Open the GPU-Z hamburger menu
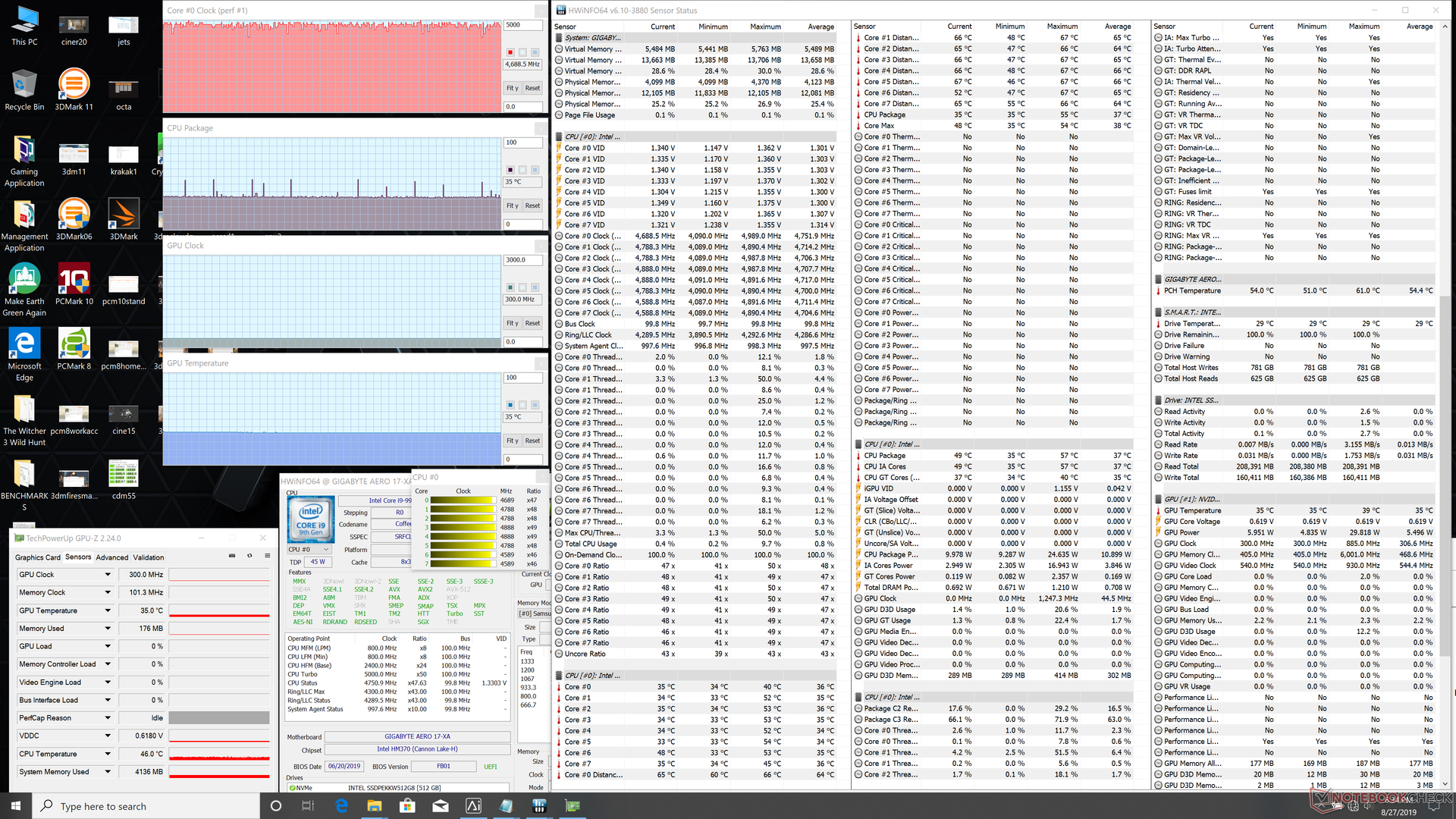The width and height of the screenshot is (1456, 819). (267, 556)
